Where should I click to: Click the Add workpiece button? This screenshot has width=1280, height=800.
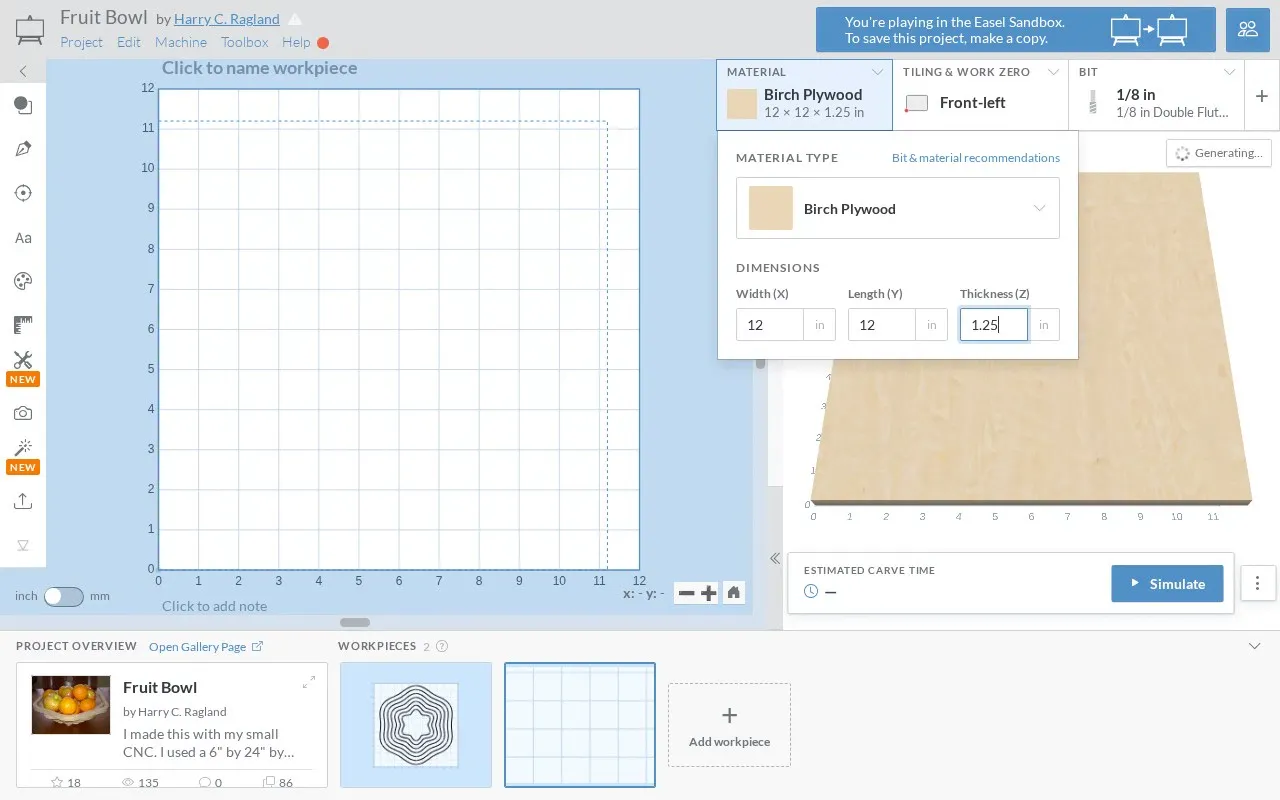point(729,725)
